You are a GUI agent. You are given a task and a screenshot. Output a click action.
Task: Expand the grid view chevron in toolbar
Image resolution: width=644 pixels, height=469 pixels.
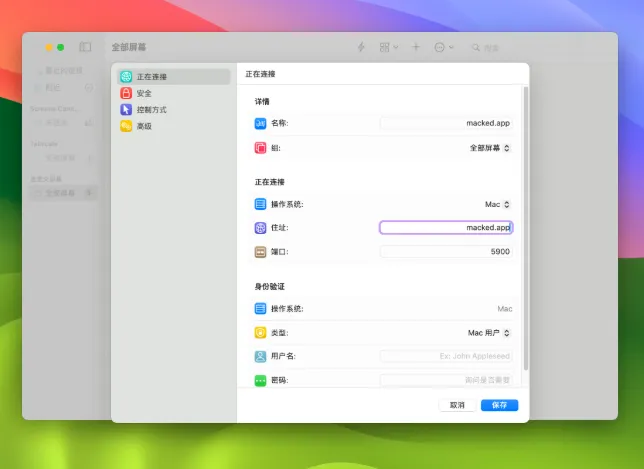point(396,48)
